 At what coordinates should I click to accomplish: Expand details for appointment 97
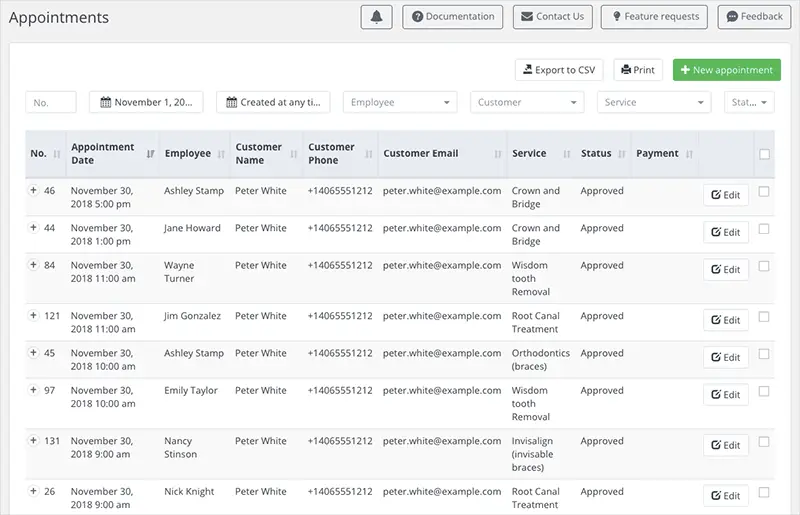coord(33,390)
